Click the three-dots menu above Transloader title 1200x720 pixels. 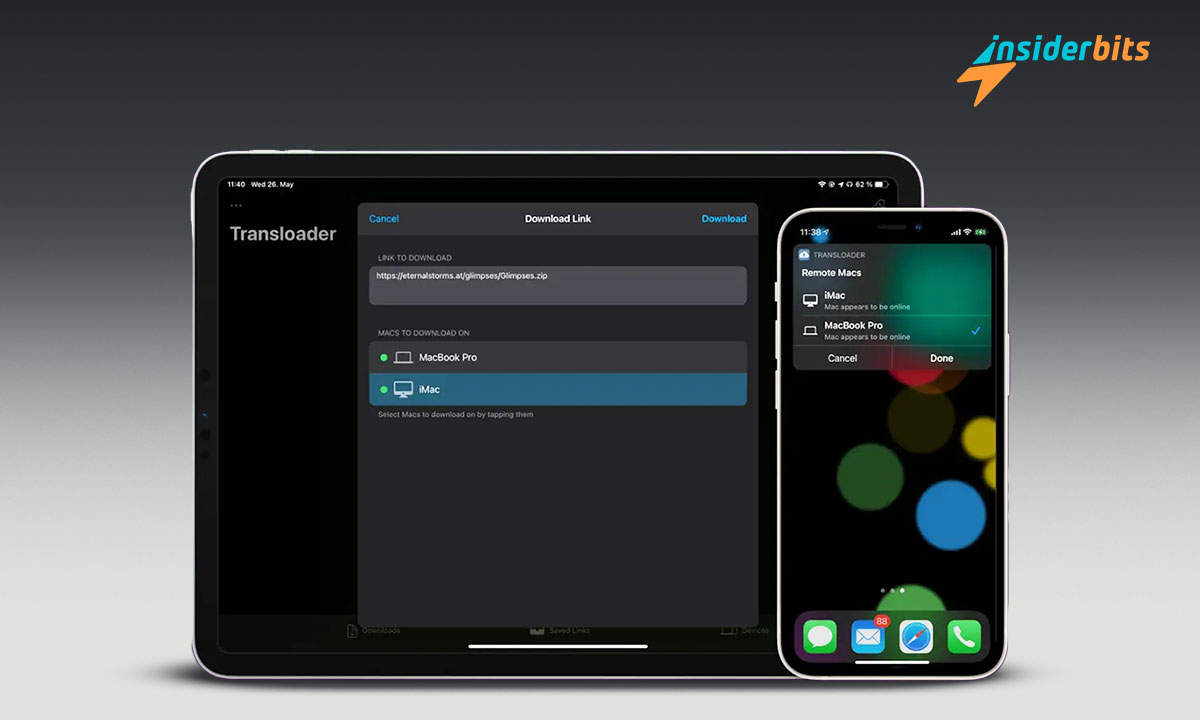236,207
